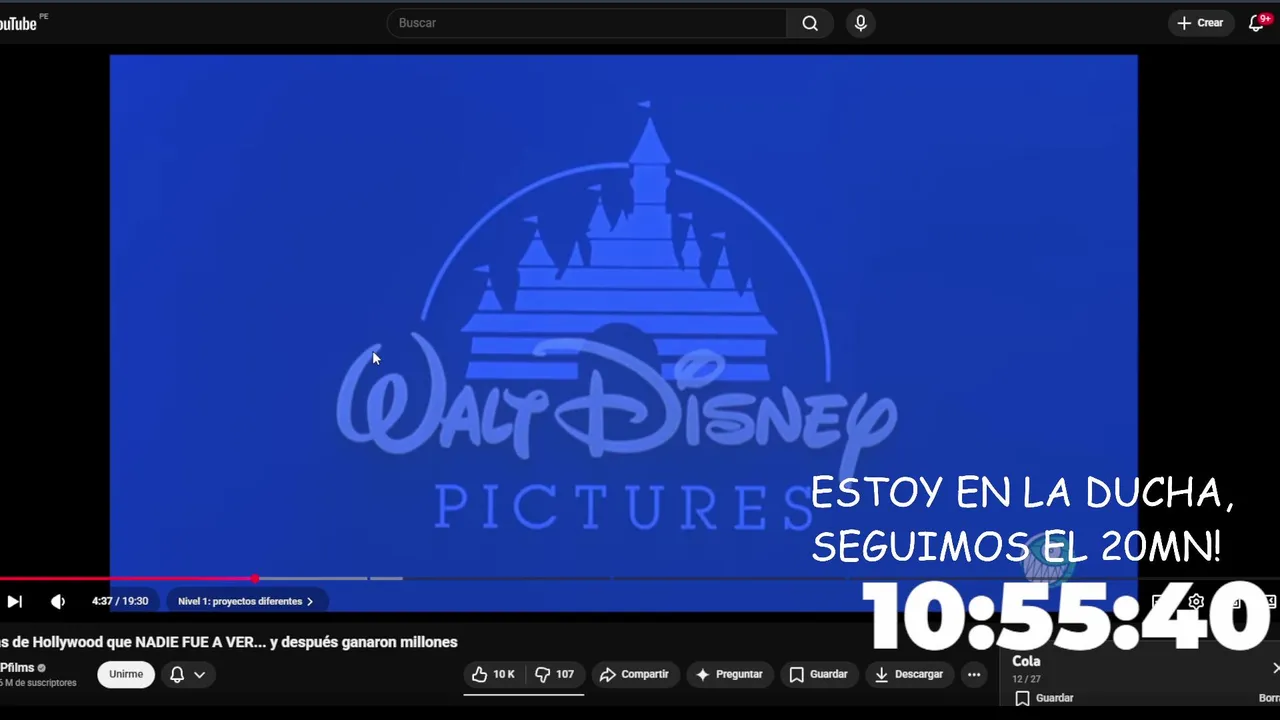Viewport: 1280px width, 720px height.
Task: Open the subscription notification bell dropdown
Action: click(187, 674)
